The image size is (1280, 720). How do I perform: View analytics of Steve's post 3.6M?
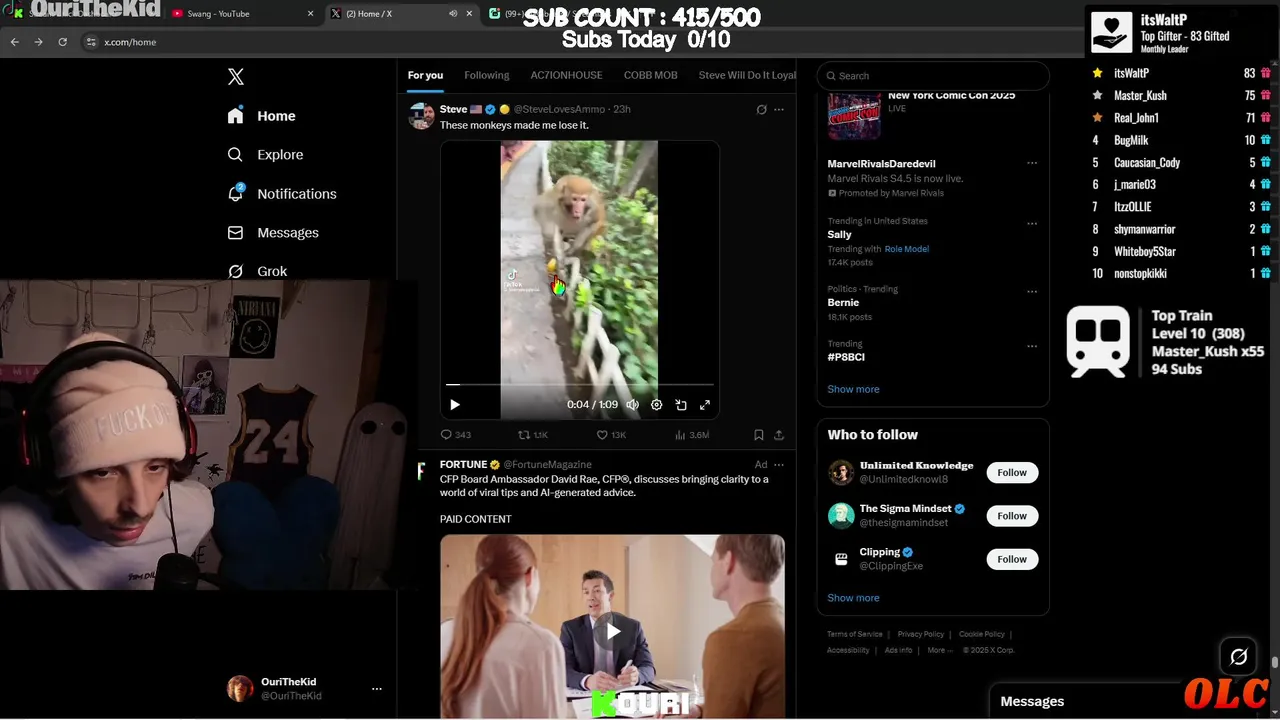click(x=691, y=435)
